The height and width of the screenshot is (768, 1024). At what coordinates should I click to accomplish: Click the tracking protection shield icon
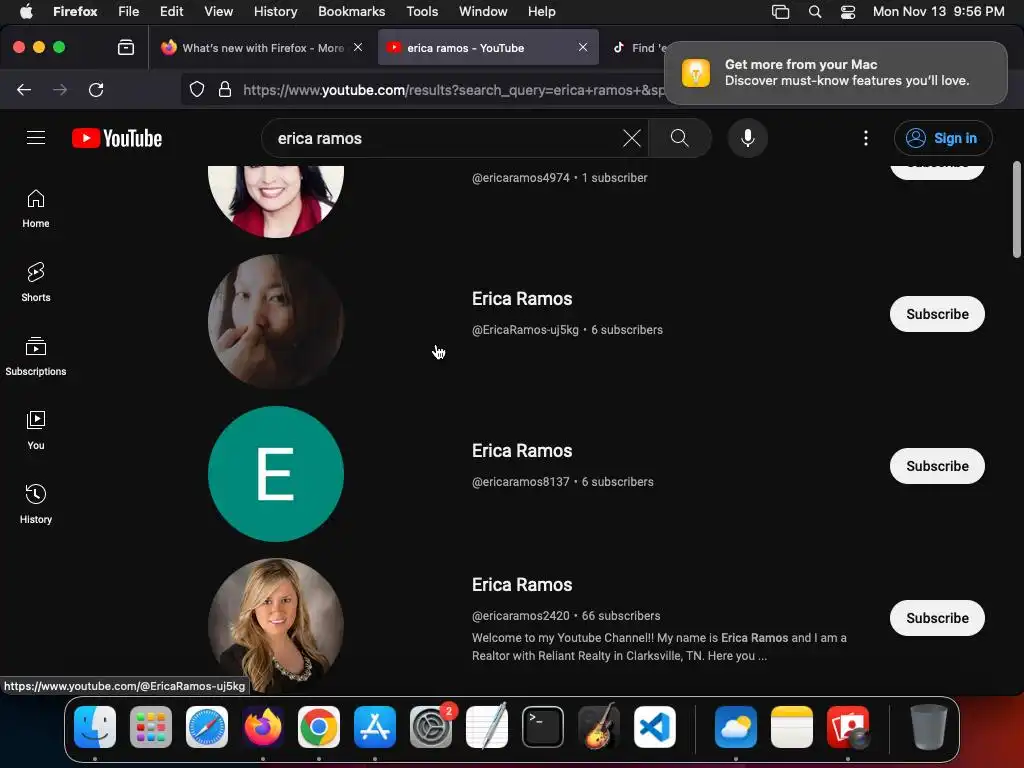(x=197, y=89)
